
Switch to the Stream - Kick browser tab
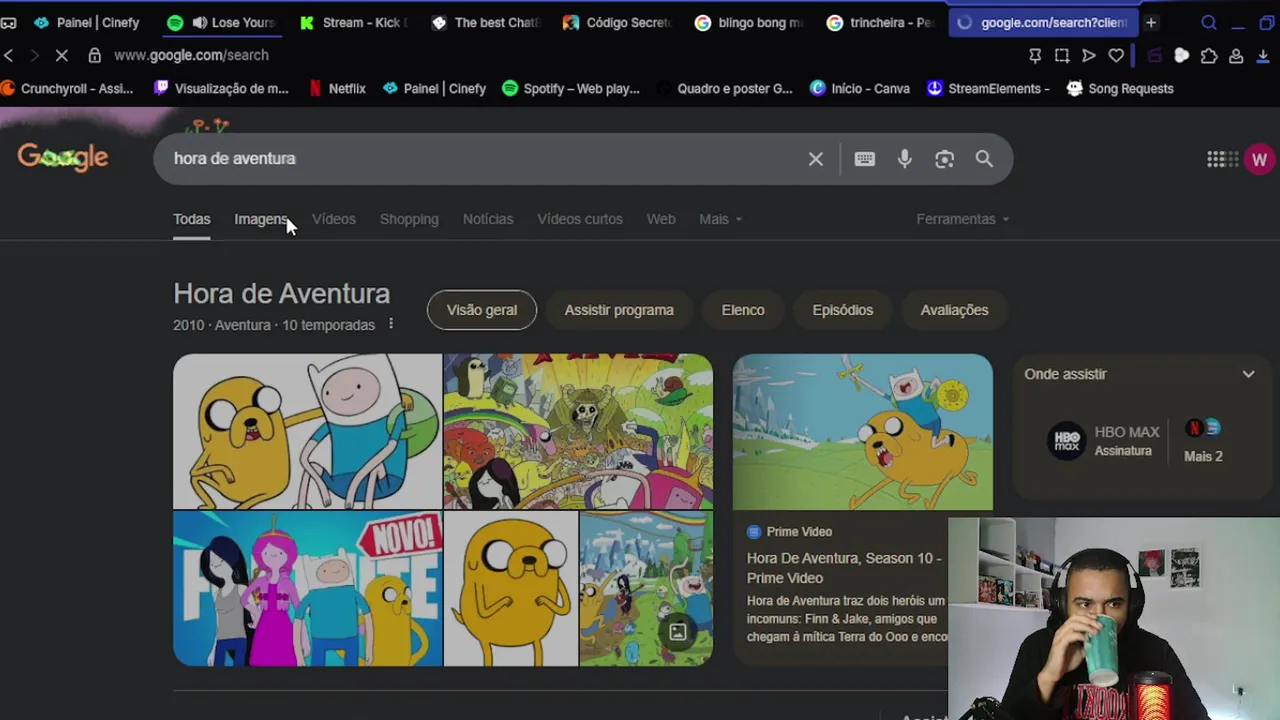click(353, 22)
